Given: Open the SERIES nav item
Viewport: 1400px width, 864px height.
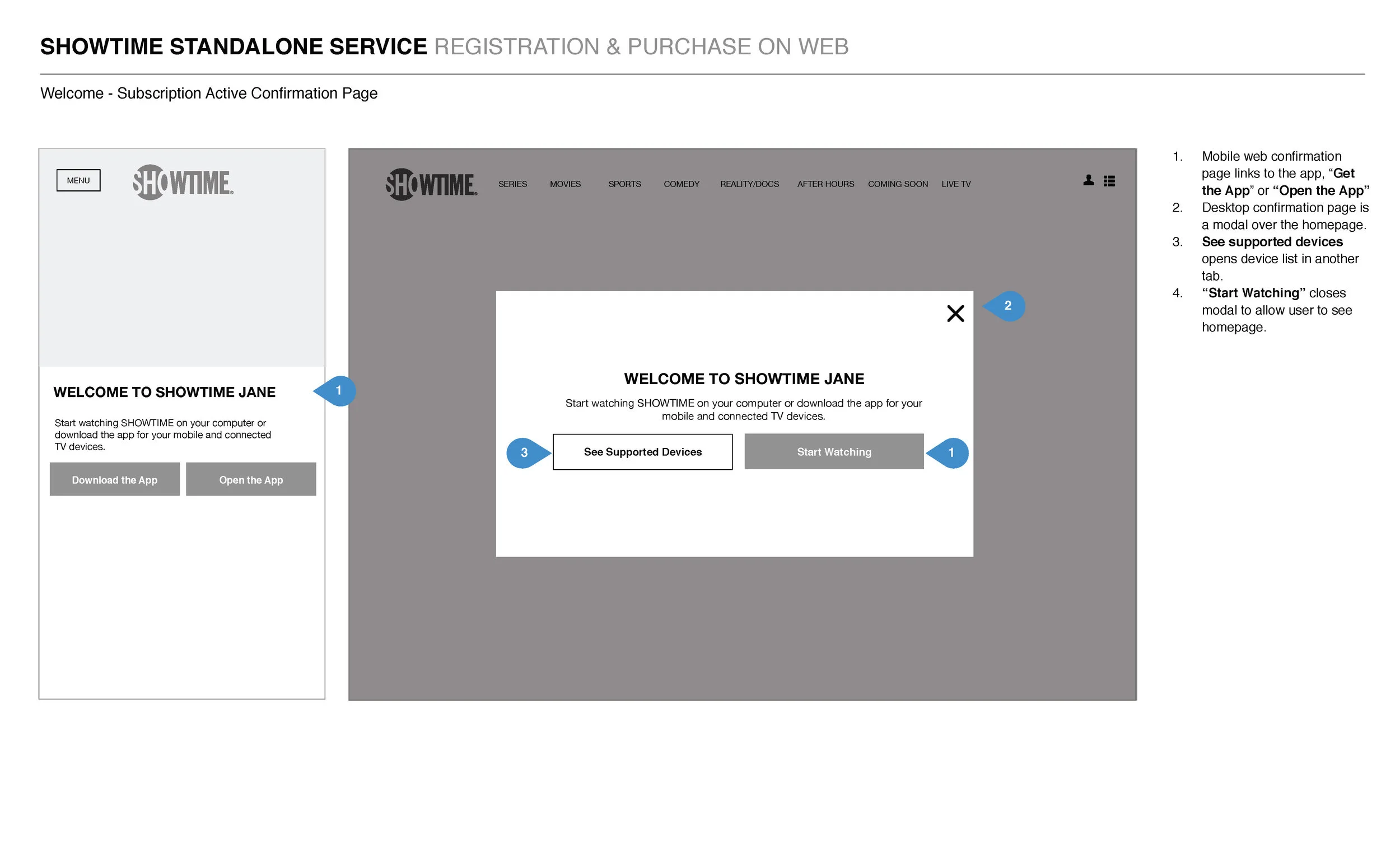Looking at the screenshot, I should click(512, 184).
